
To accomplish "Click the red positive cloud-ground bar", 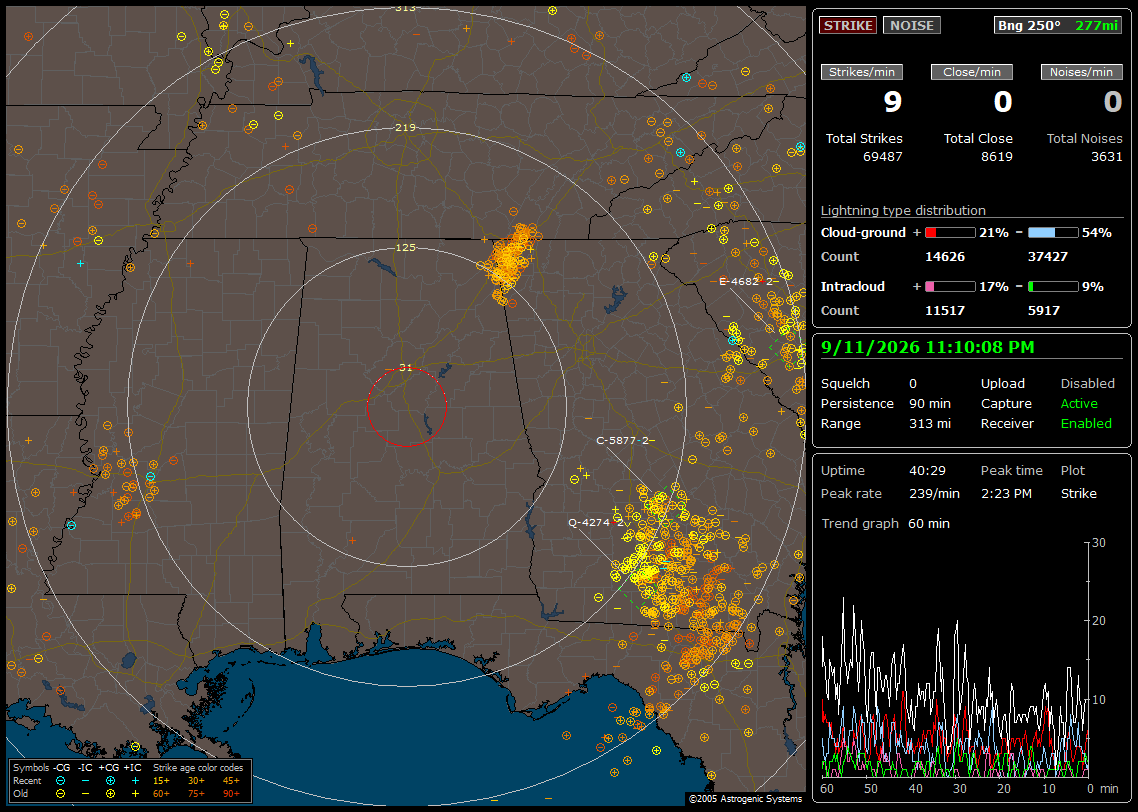I will coord(950,233).
